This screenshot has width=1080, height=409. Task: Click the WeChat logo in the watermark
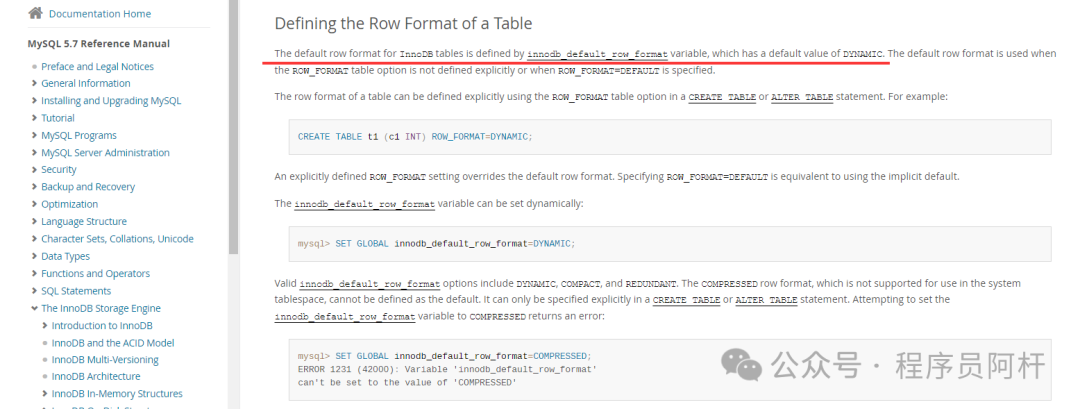point(745,365)
